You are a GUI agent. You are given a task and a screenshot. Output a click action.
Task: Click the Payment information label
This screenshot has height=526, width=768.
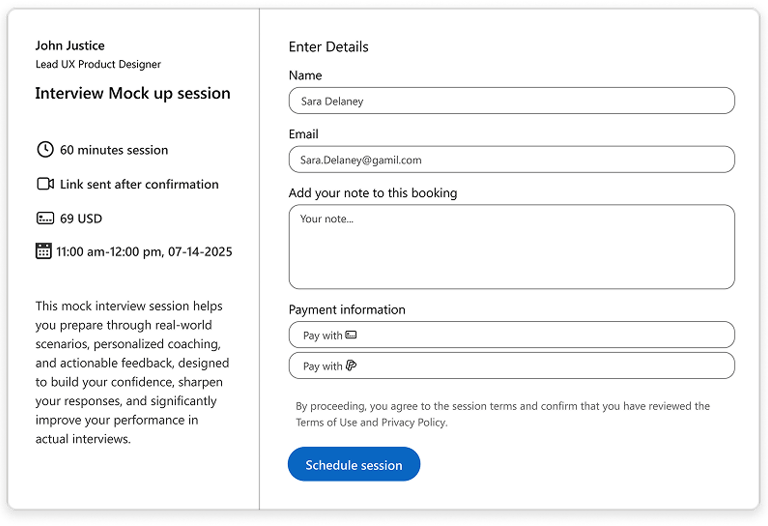click(347, 310)
